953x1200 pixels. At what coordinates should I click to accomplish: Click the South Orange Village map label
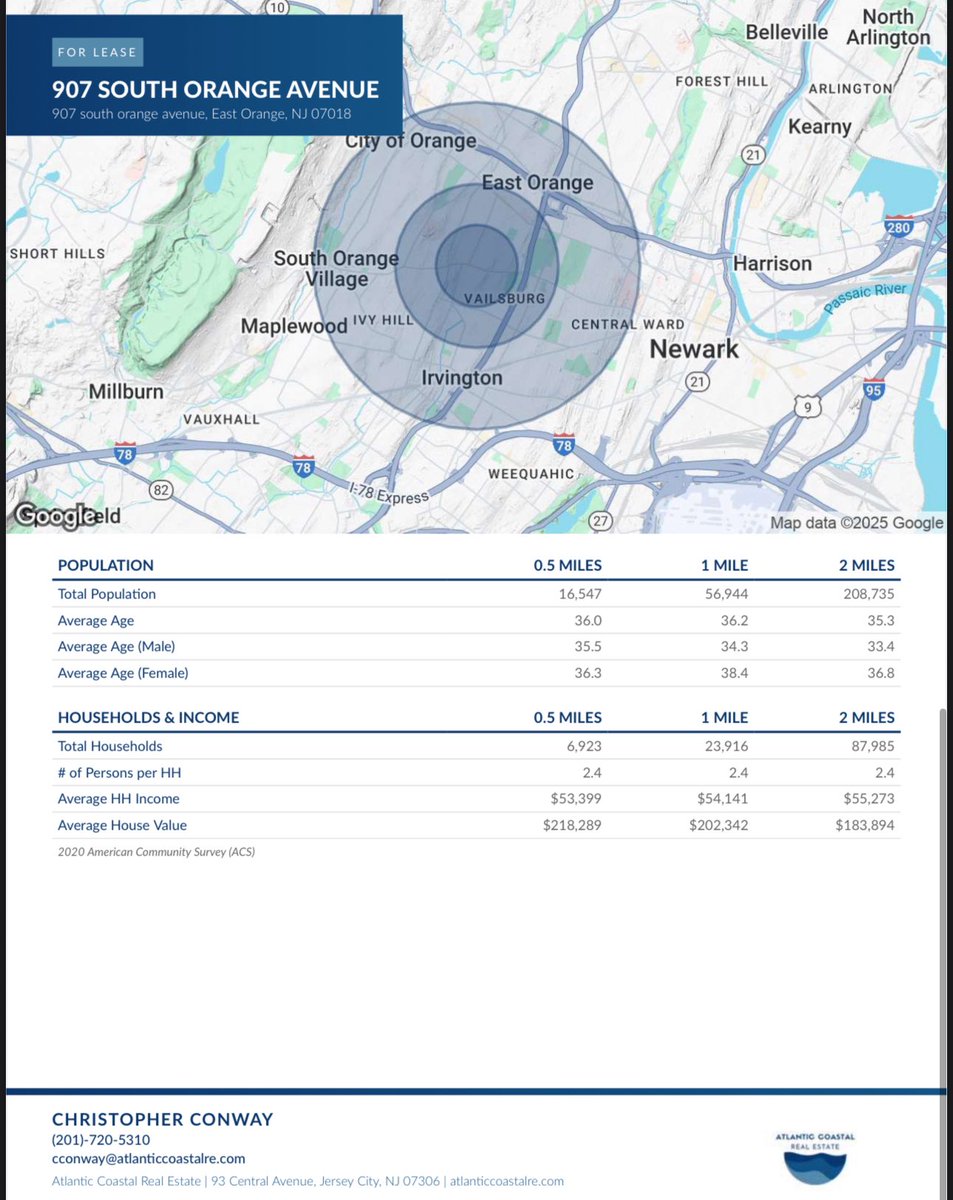(x=336, y=268)
